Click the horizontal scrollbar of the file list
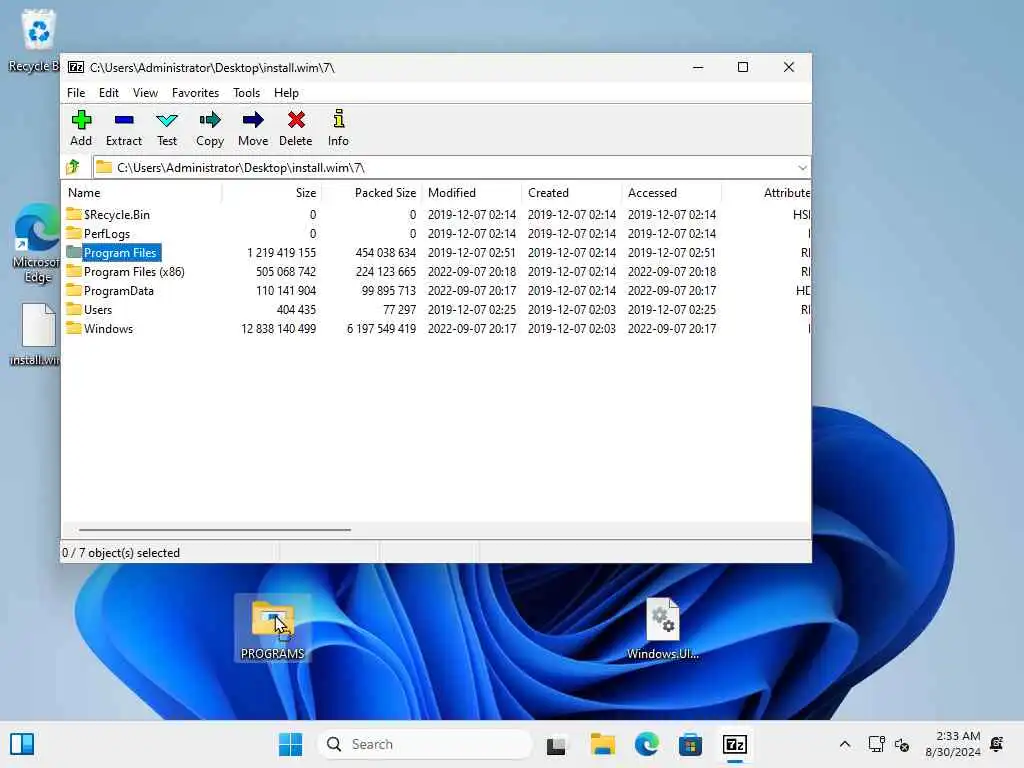Viewport: 1024px width, 768px height. [x=214, y=530]
